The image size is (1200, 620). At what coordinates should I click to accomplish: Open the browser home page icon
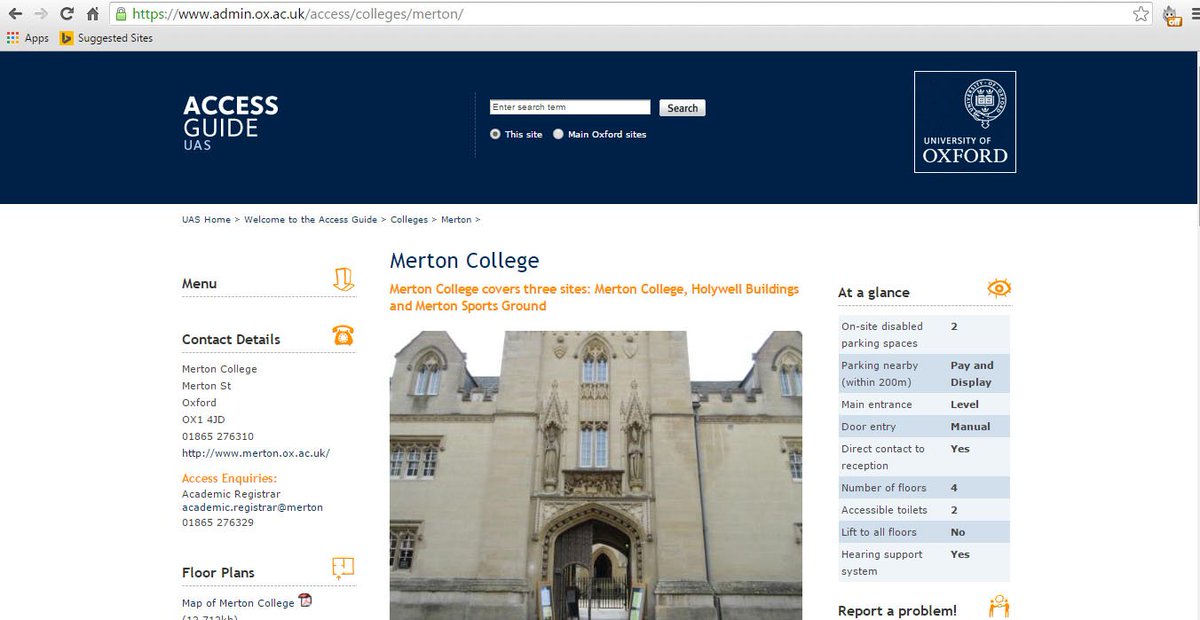coord(92,14)
